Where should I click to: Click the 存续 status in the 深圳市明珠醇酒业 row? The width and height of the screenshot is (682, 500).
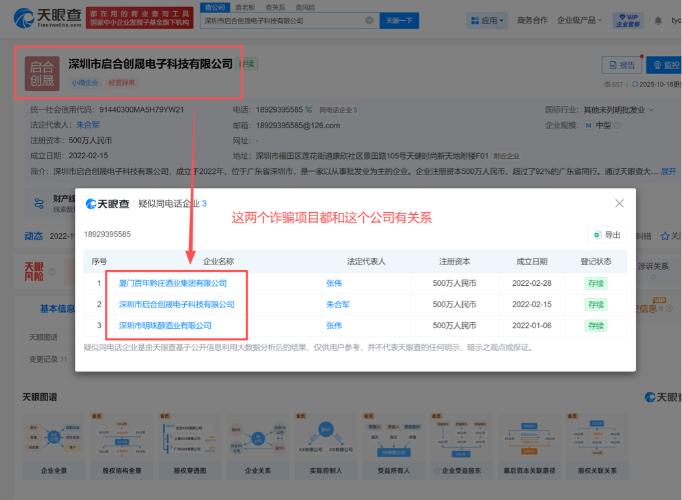(596, 325)
